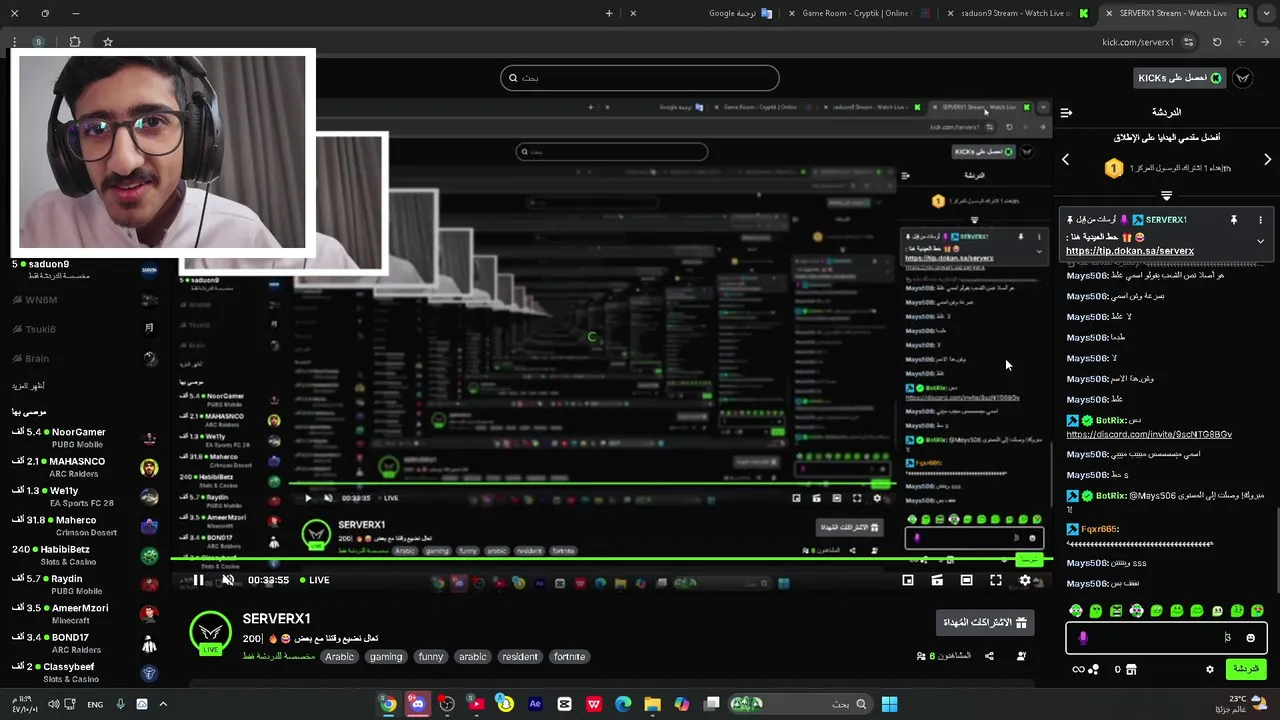Screen dimensions: 1280x720
Task: Open Discord from the taskbar
Action: coord(417,704)
